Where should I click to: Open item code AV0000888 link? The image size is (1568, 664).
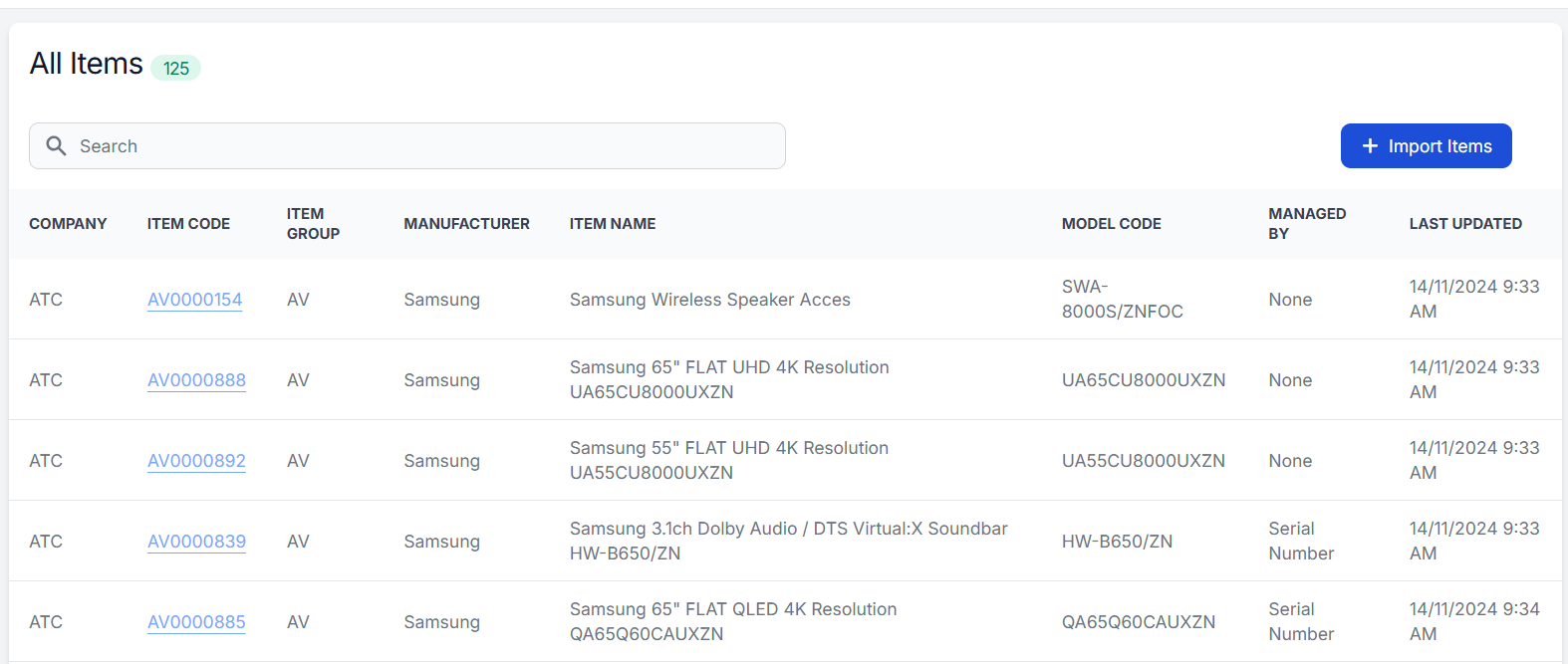click(x=196, y=380)
